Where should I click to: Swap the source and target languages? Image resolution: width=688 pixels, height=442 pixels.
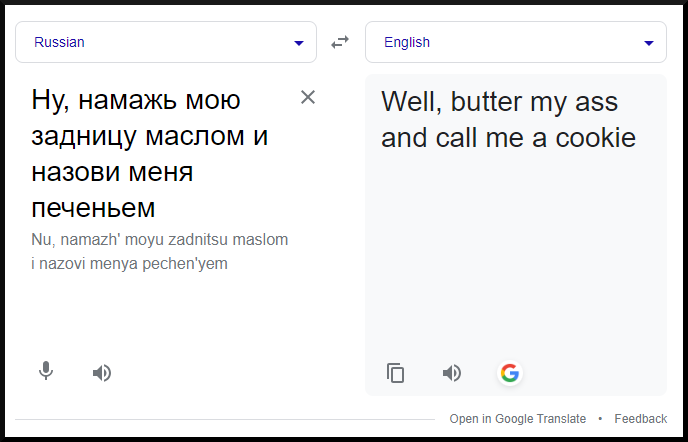click(x=341, y=42)
